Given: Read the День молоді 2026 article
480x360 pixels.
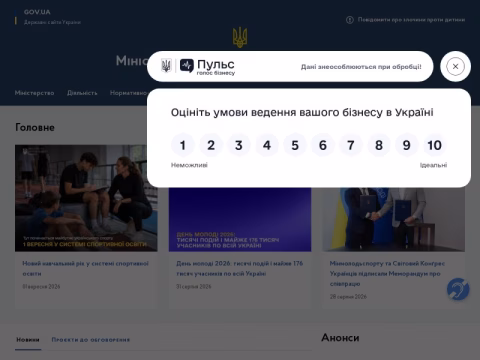Looking at the screenshot, I should (239, 268).
